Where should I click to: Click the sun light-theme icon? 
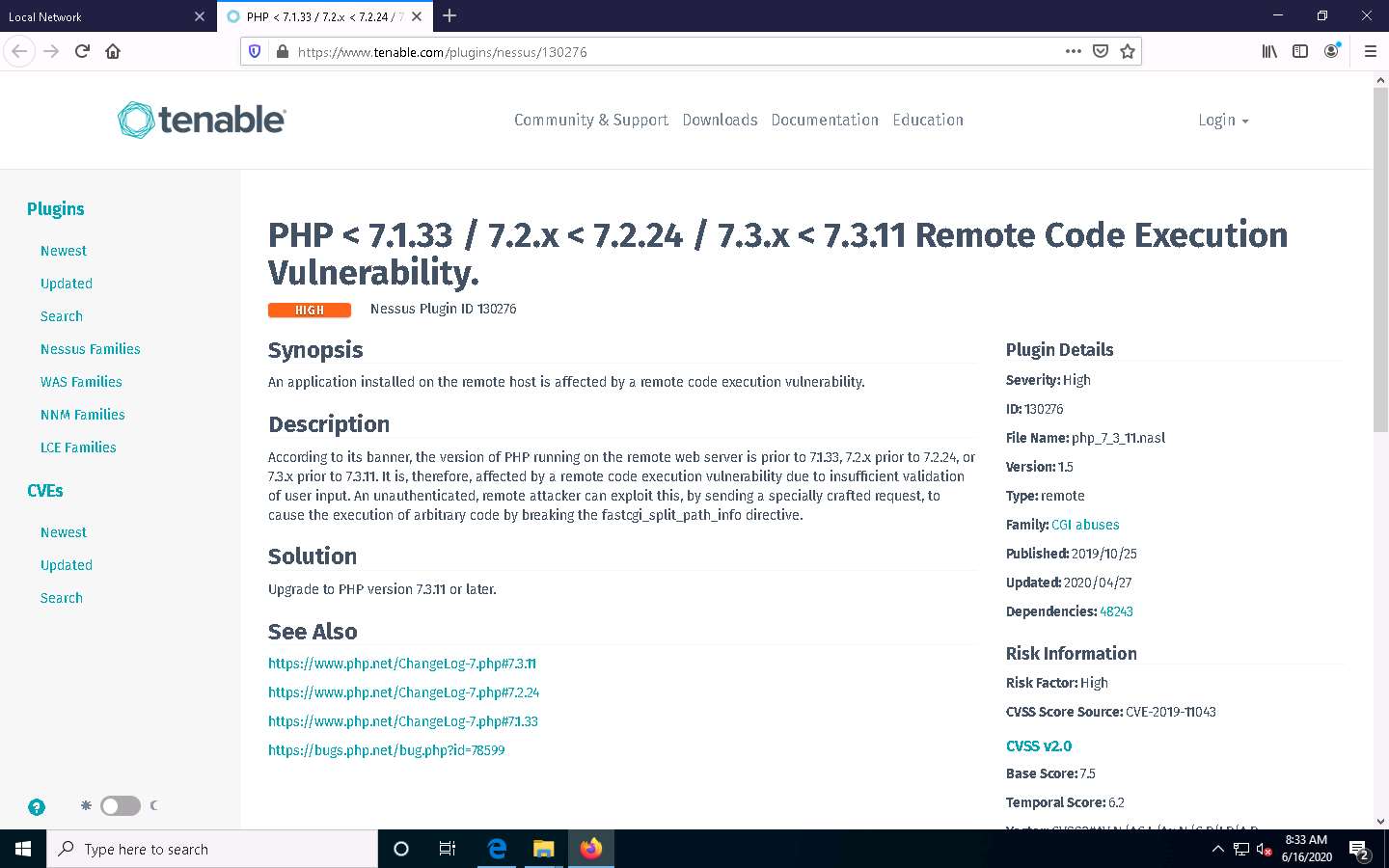[86, 805]
